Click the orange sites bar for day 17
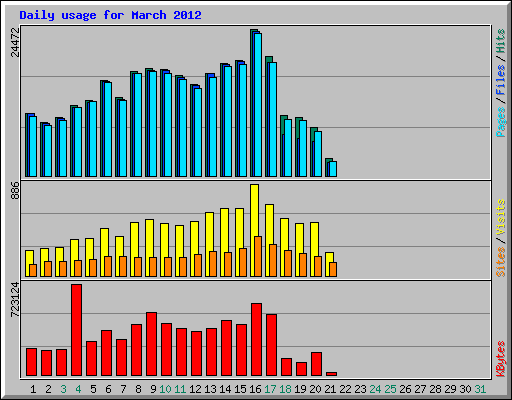This screenshot has height=400, width=512. (273, 260)
